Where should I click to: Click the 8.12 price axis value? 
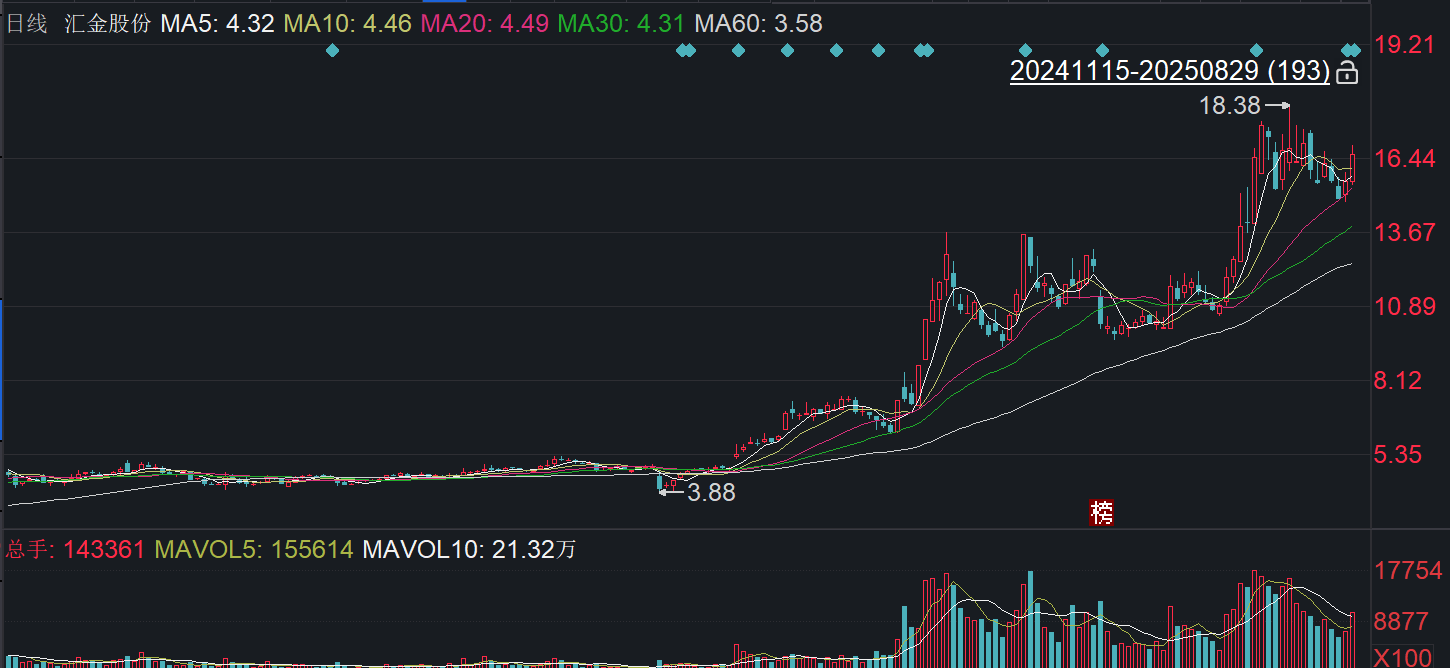(x=1398, y=381)
